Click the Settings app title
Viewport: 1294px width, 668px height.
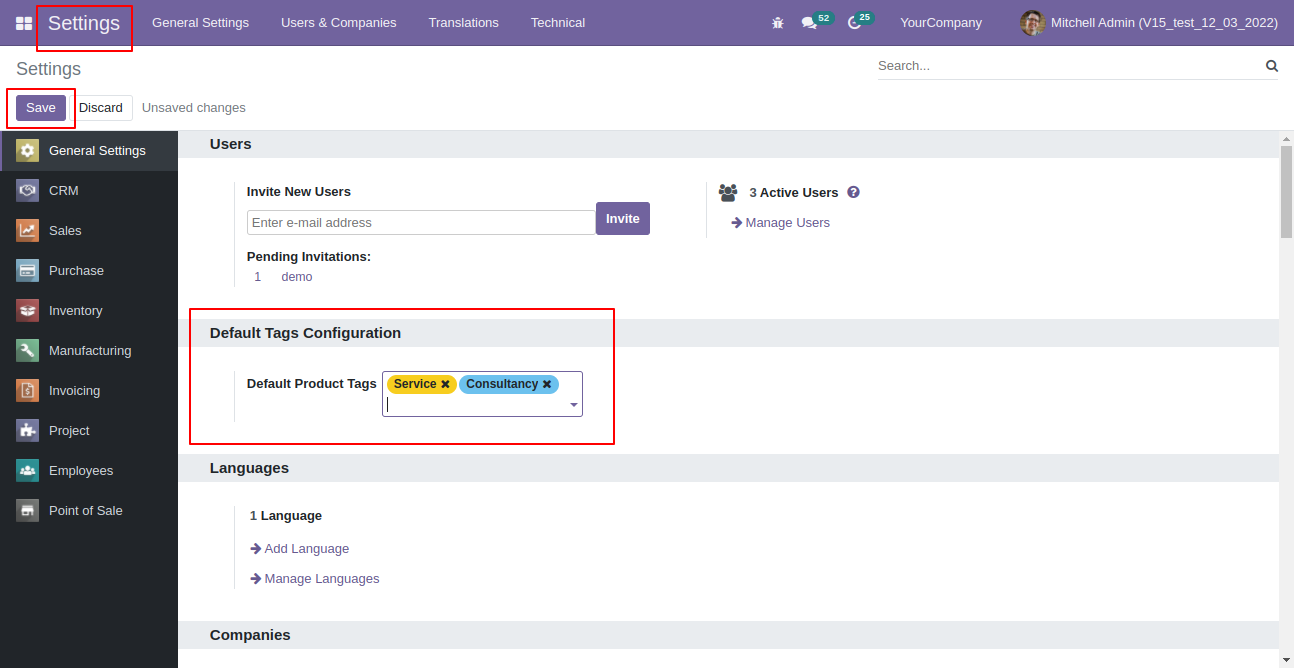coord(84,22)
